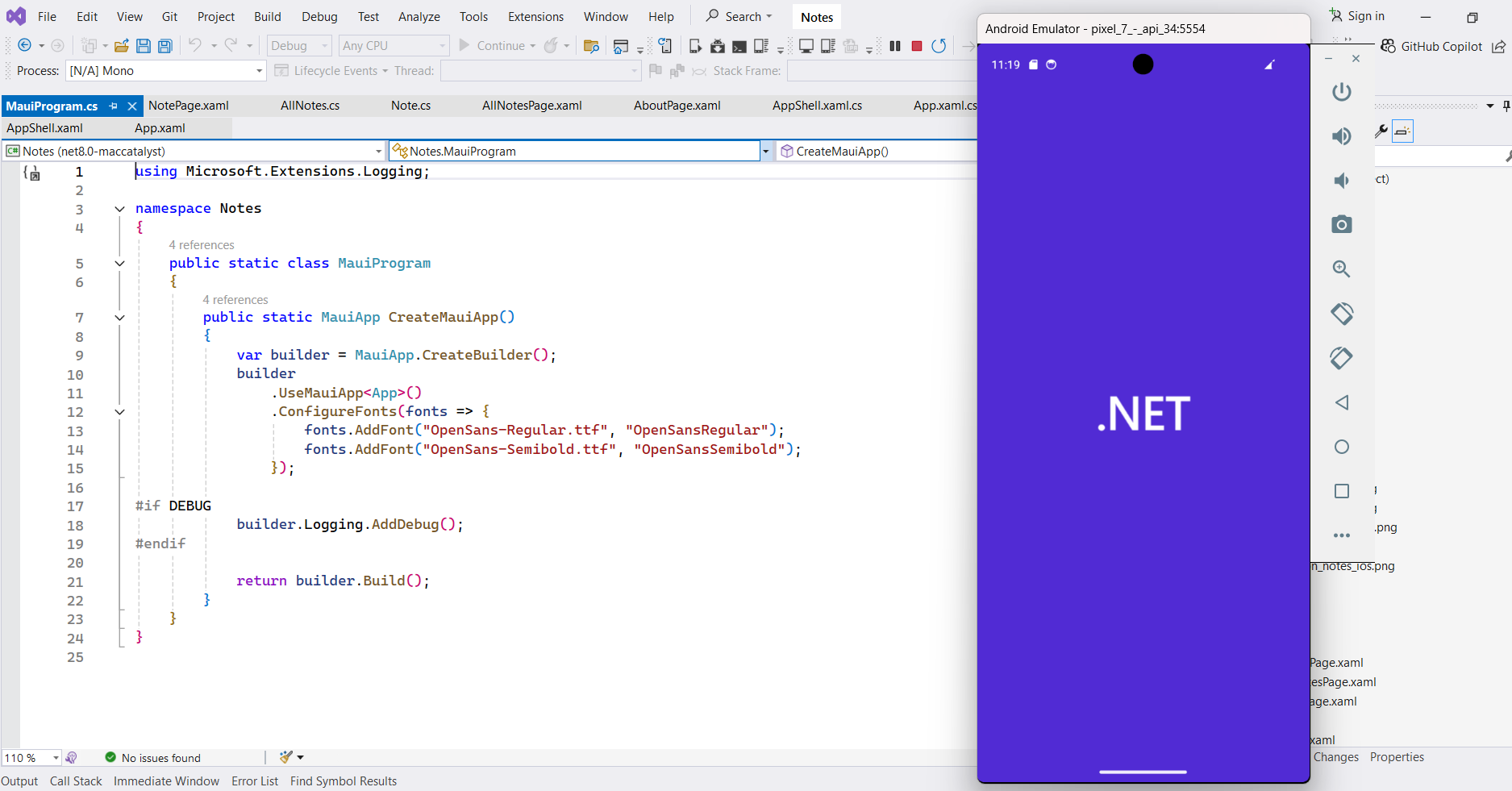This screenshot has height=791, width=1512.
Task: Open the Process Mono dropdown
Action: (165, 71)
